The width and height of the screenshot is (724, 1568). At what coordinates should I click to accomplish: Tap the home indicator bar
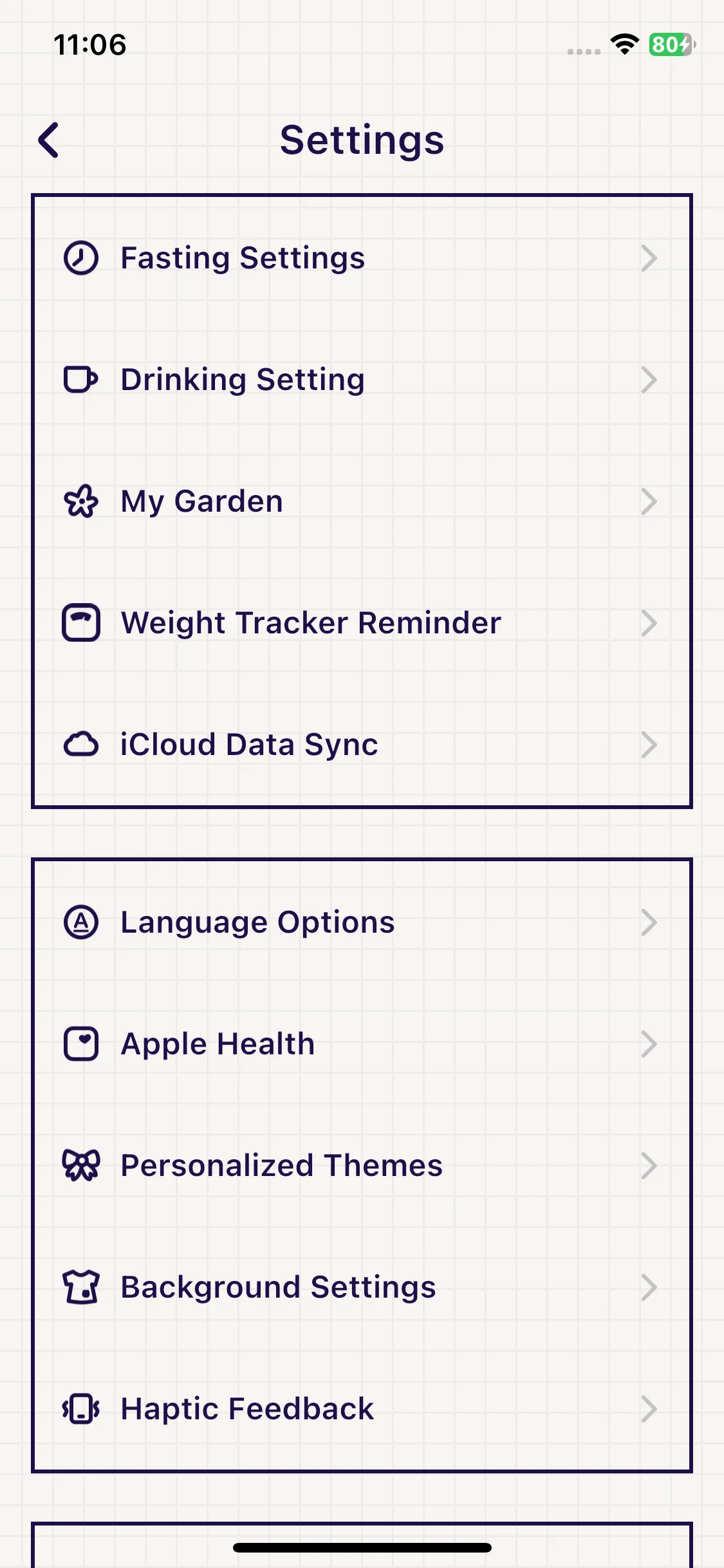(362, 1547)
